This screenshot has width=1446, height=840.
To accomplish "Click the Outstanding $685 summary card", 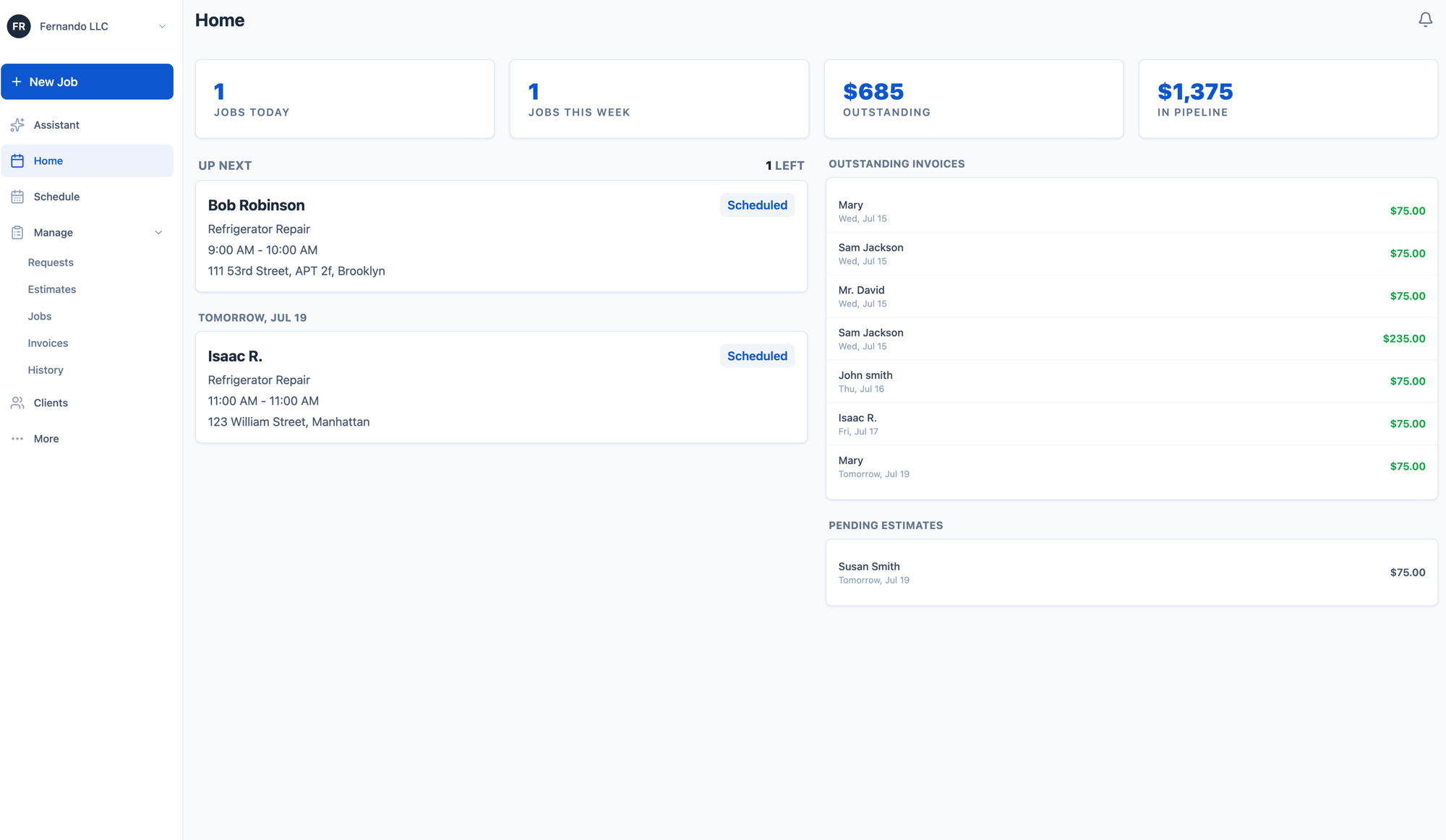I will pos(974,99).
